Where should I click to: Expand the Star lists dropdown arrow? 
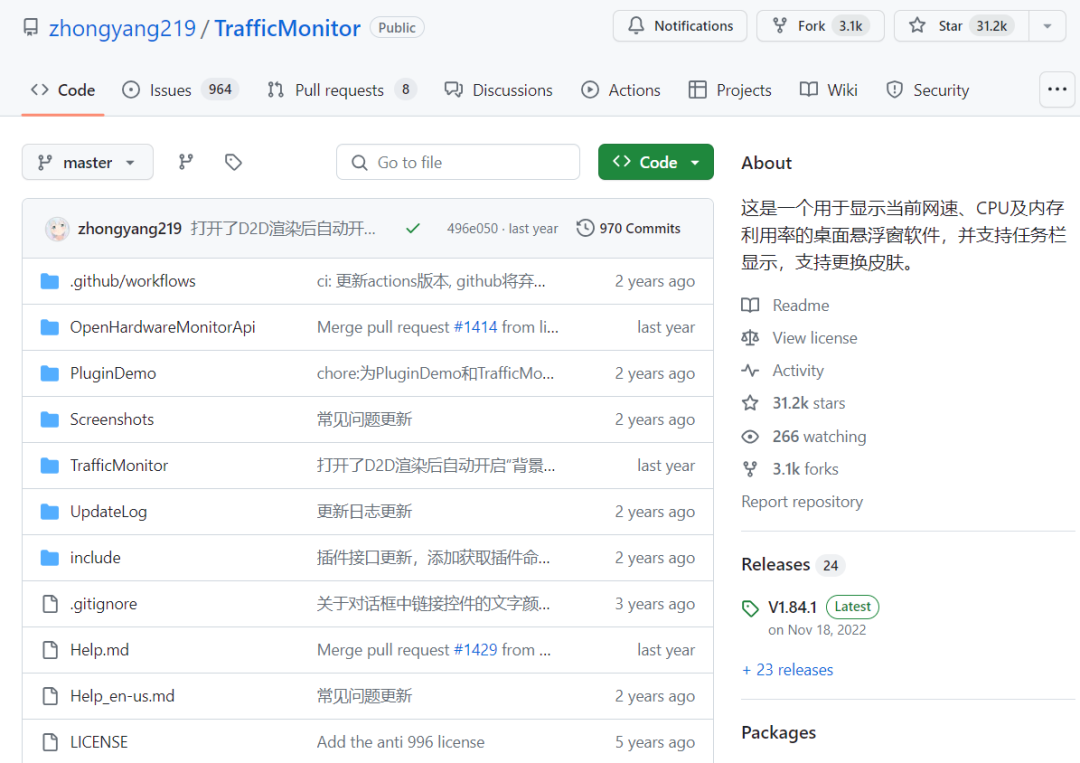tap(1047, 26)
